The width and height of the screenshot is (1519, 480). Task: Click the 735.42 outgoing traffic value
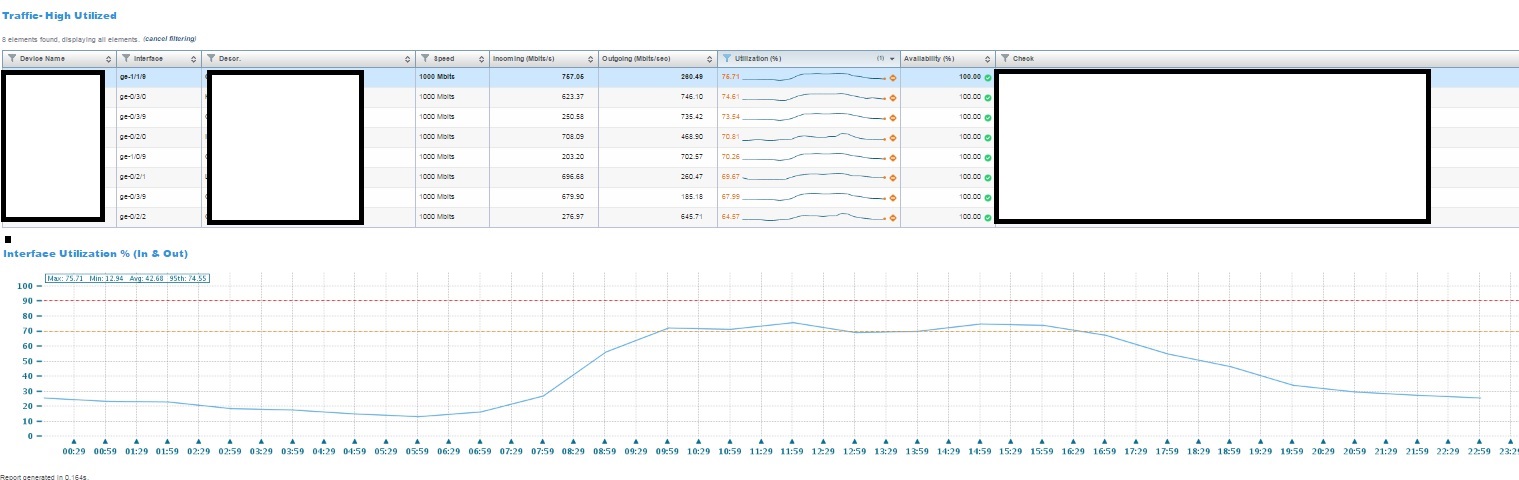click(692, 117)
